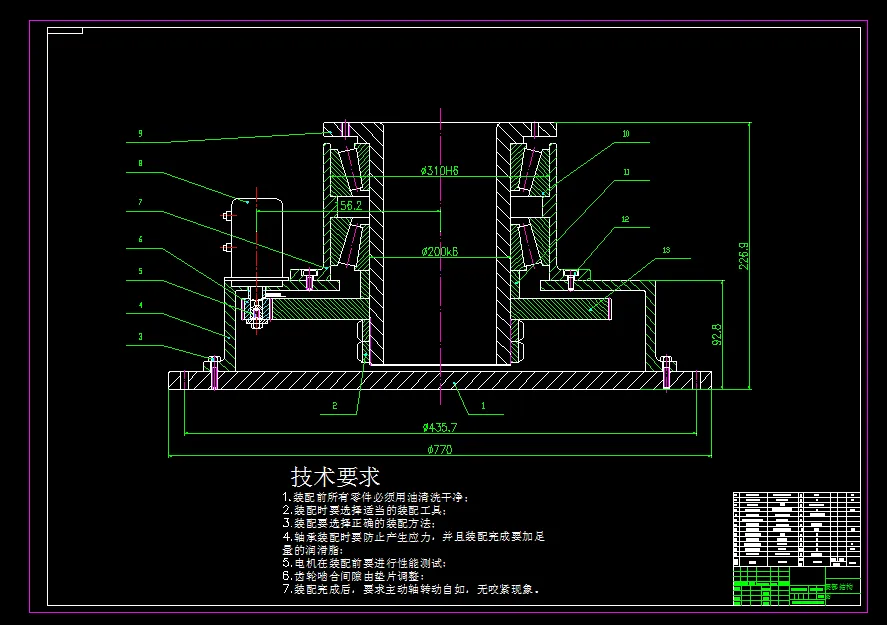Click part callout number 4
The height and width of the screenshot is (625, 887).
[x=140, y=305]
